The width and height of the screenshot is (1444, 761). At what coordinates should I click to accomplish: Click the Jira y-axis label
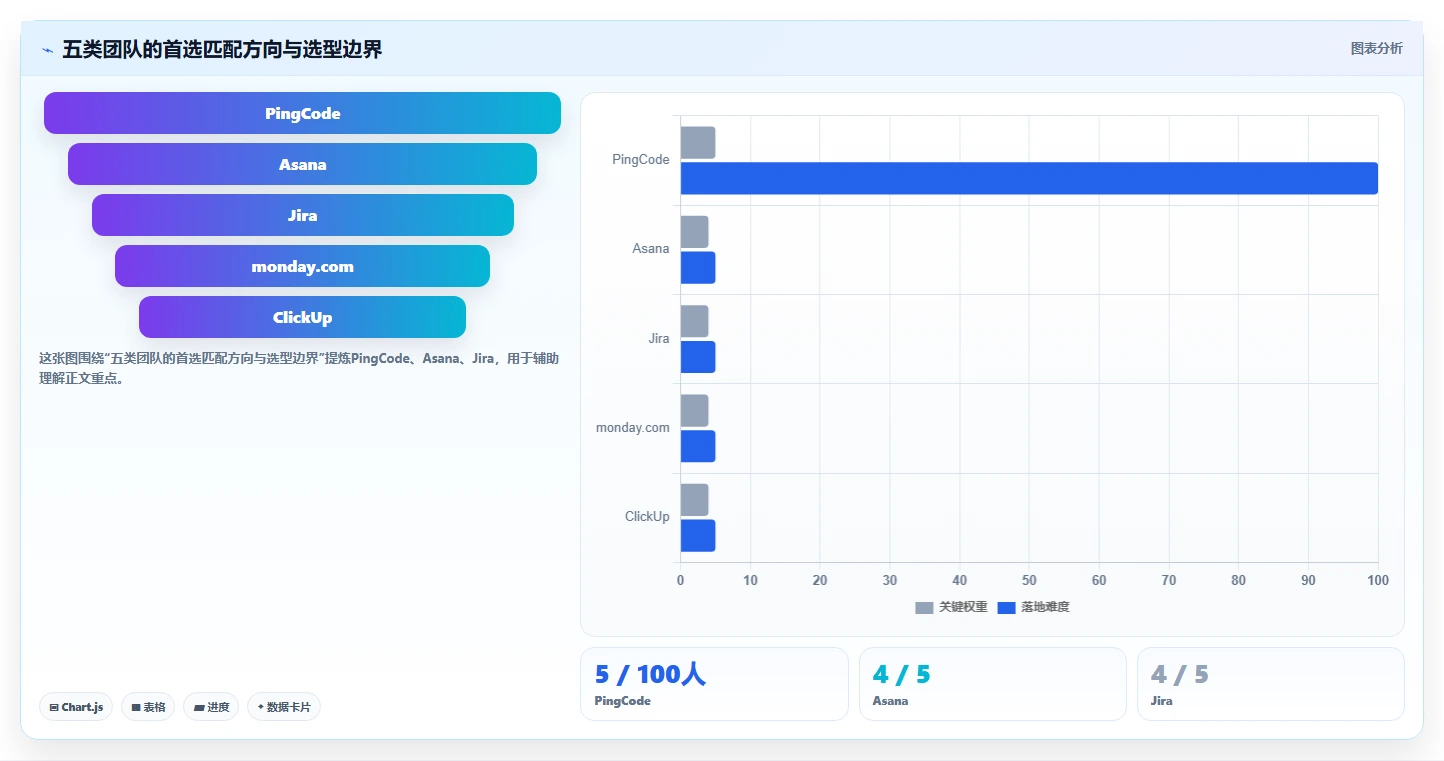(659, 338)
